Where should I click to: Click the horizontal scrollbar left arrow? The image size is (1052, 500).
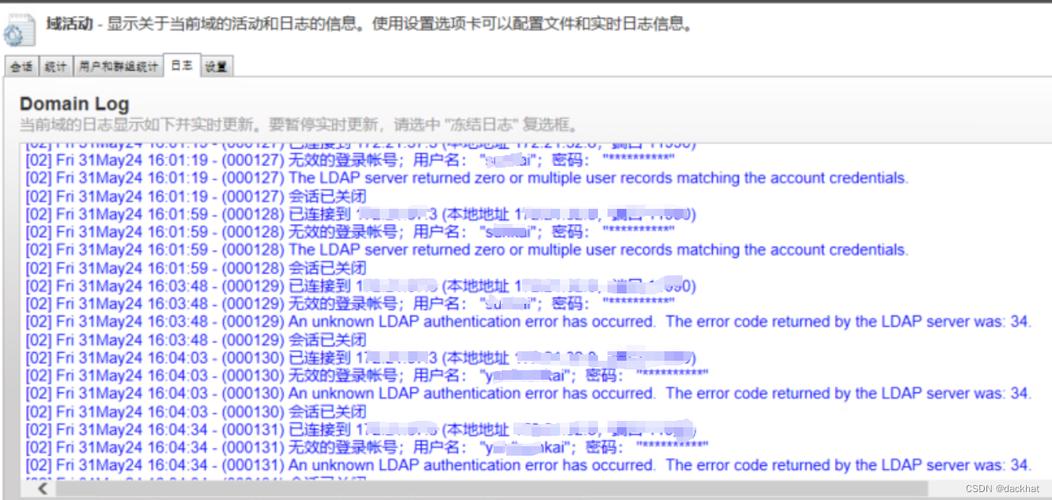coord(42,489)
